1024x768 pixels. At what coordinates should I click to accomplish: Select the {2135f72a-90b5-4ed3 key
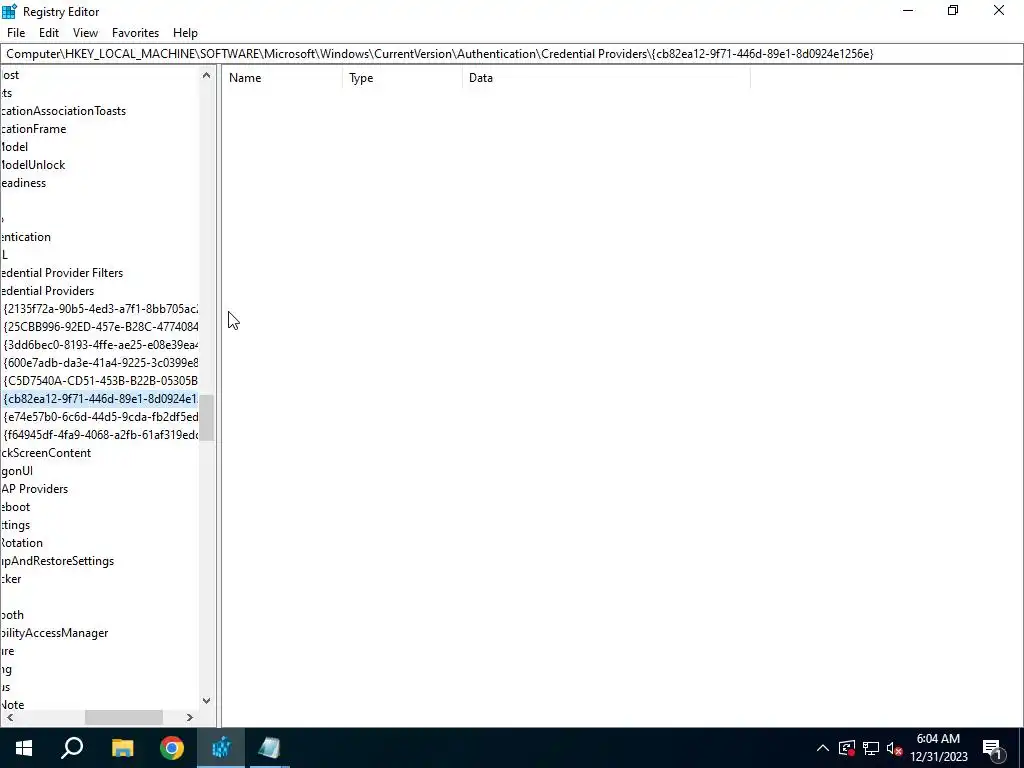101,309
